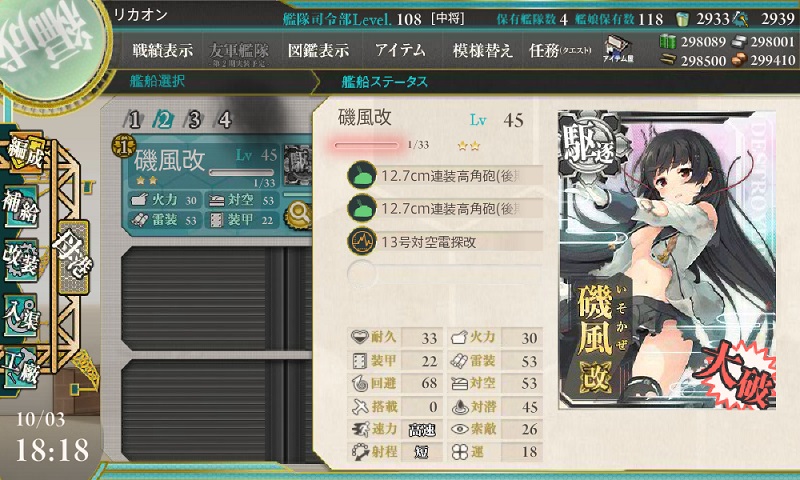Switch to fleet 1 tab
The height and width of the screenshot is (480, 800).
pos(134,120)
